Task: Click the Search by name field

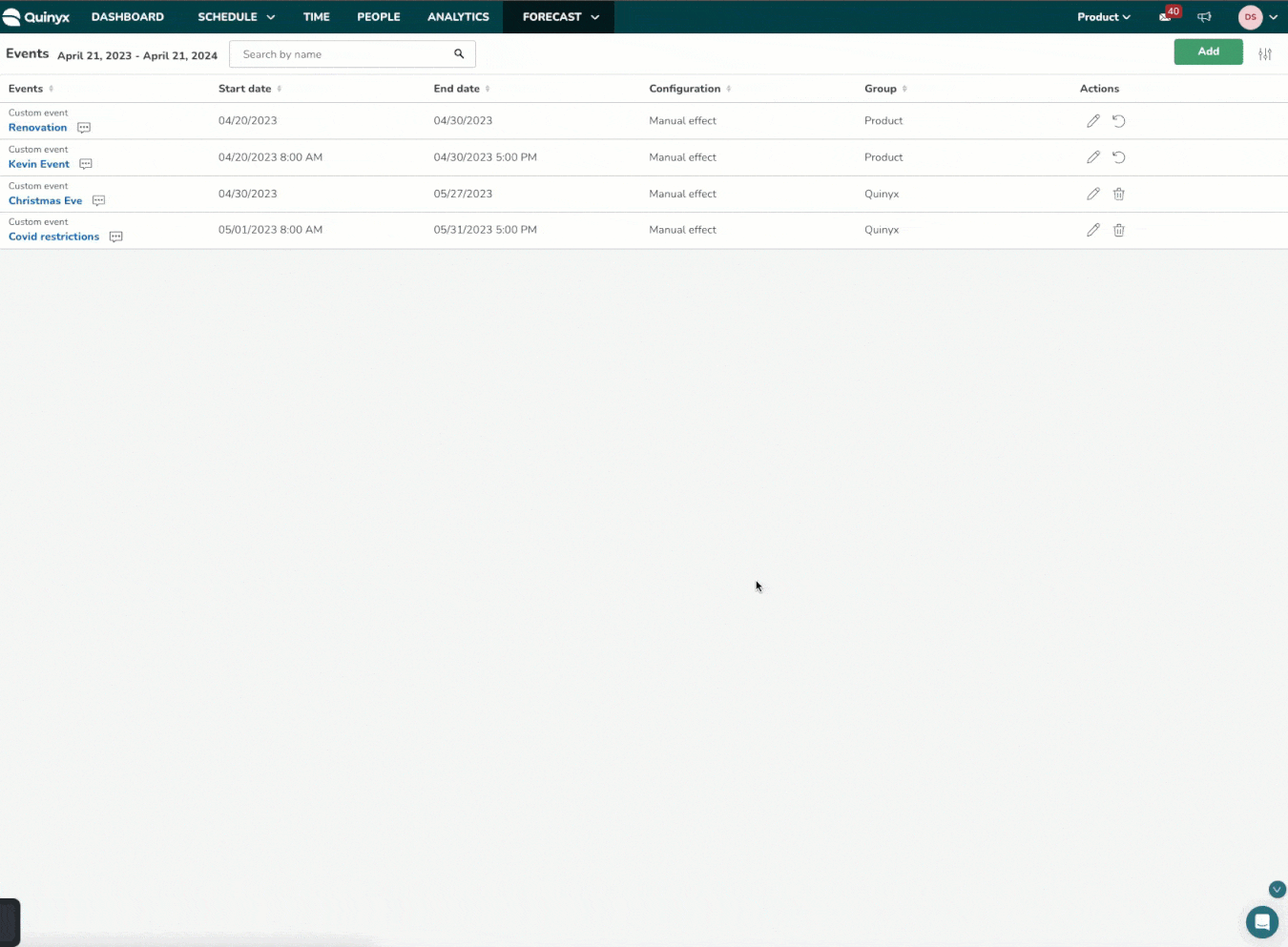Action: pos(352,54)
